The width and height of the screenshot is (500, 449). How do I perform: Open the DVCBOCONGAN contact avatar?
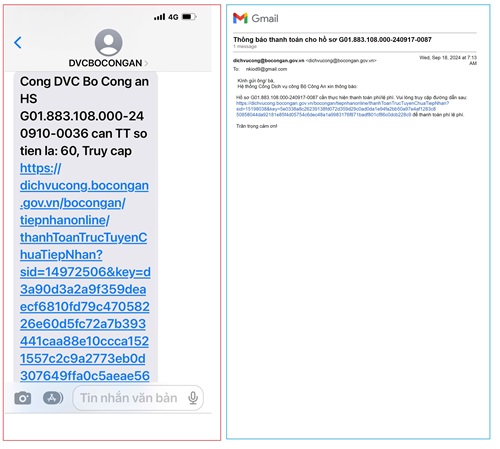coord(108,42)
